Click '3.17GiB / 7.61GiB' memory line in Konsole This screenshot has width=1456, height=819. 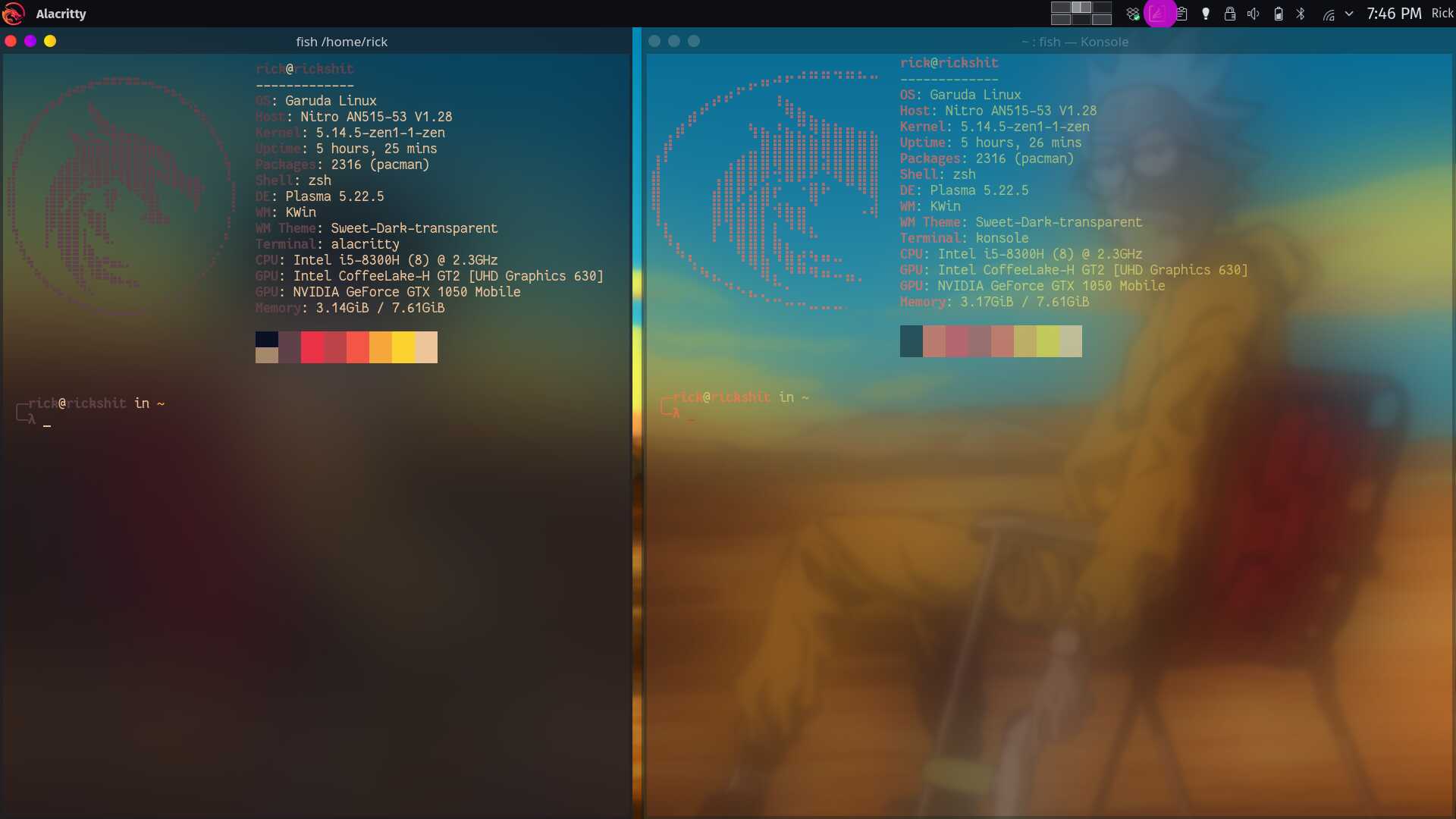click(x=1025, y=302)
